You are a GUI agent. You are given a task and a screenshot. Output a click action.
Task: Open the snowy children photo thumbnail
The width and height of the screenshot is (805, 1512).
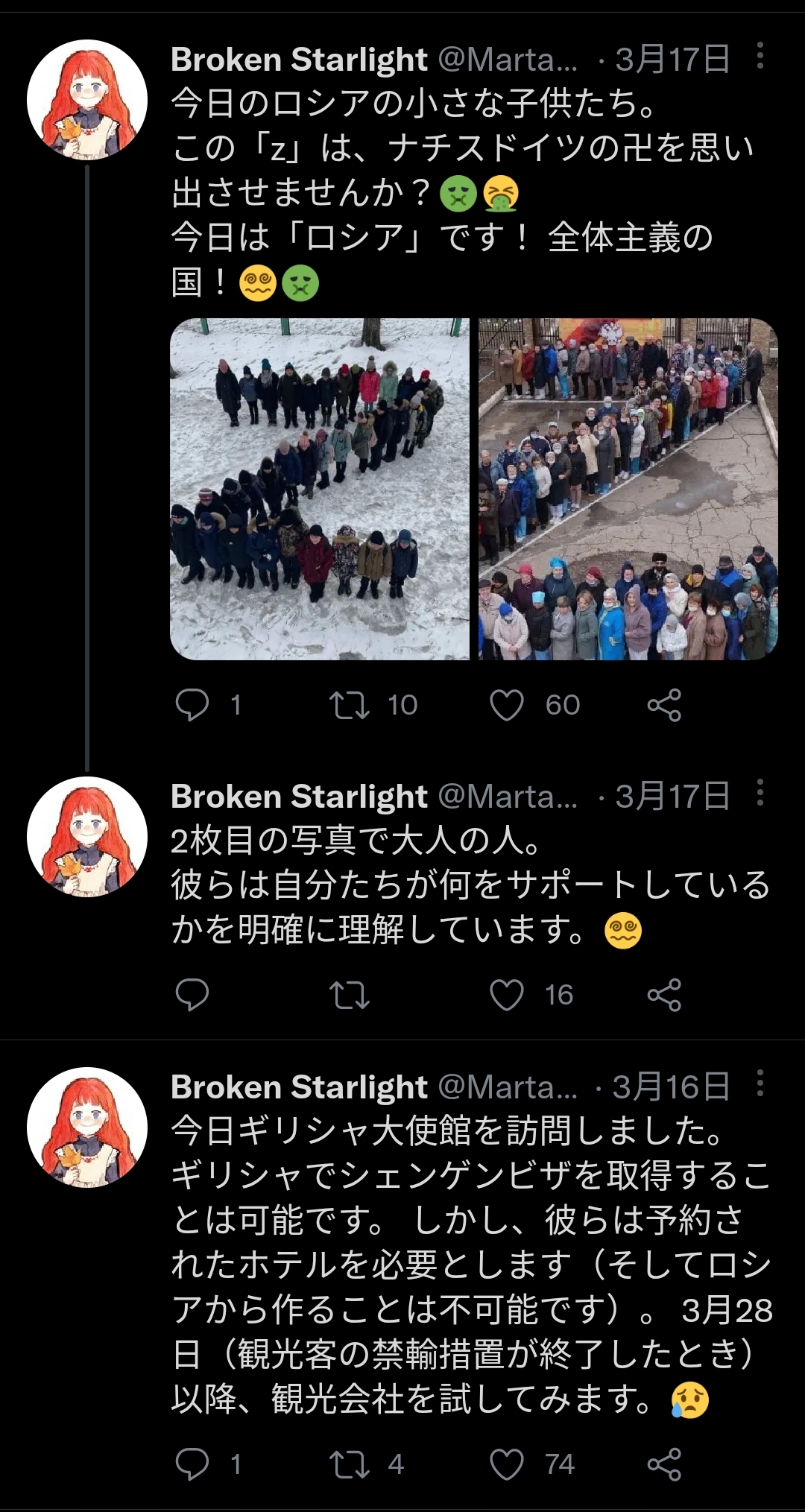[320, 489]
